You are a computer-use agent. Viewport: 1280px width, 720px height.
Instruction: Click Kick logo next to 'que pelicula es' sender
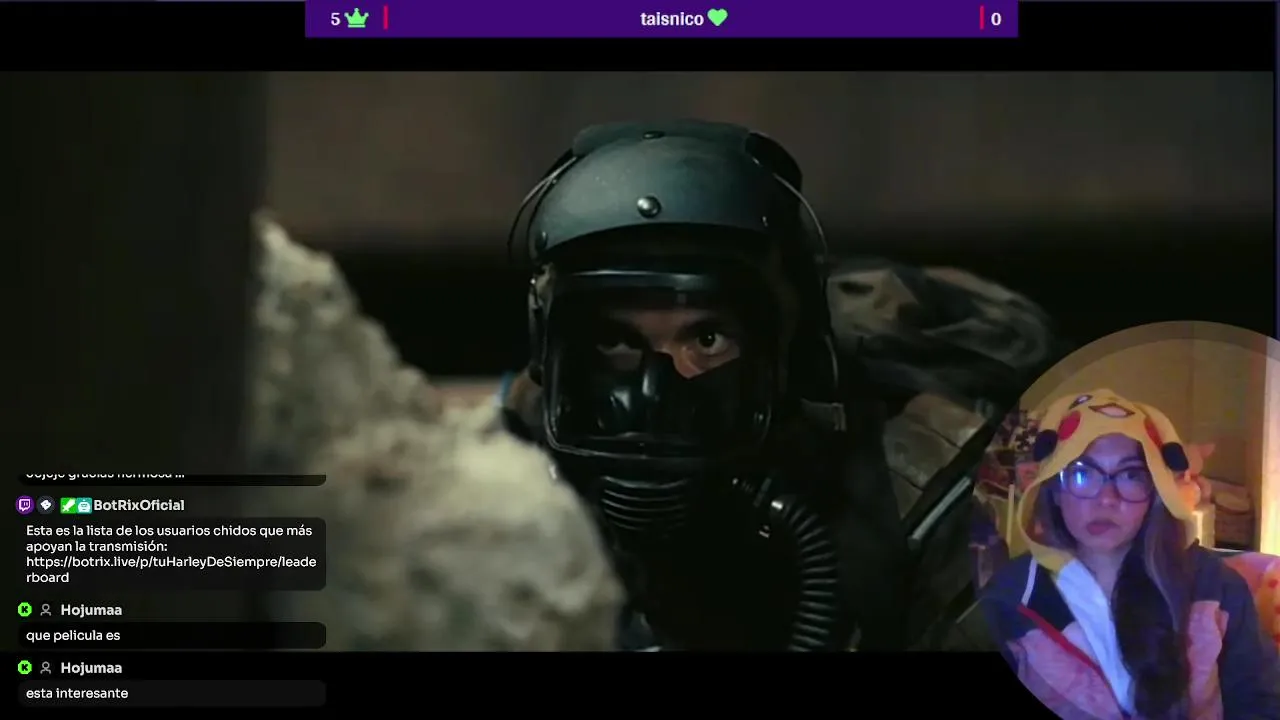25,610
